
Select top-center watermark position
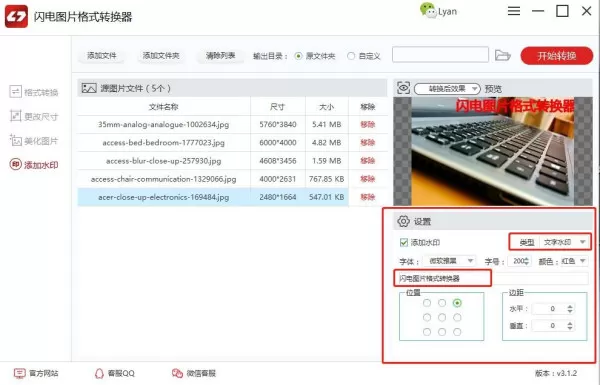(442, 303)
